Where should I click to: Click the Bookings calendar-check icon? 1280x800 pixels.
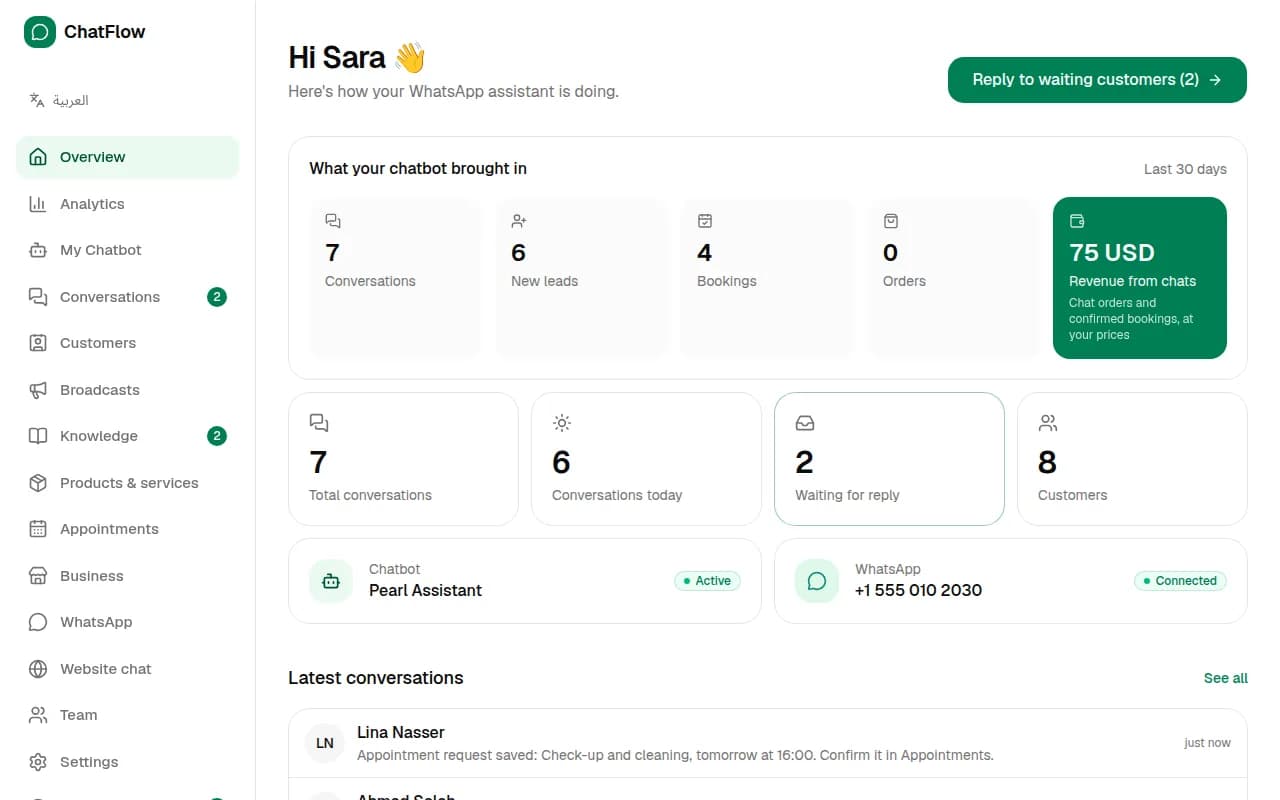[x=705, y=221]
